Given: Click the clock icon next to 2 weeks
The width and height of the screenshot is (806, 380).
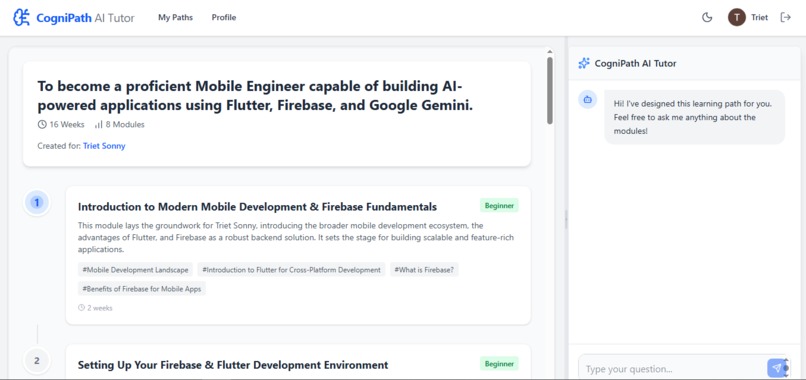Looking at the screenshot, I should (x=81, y=308).
